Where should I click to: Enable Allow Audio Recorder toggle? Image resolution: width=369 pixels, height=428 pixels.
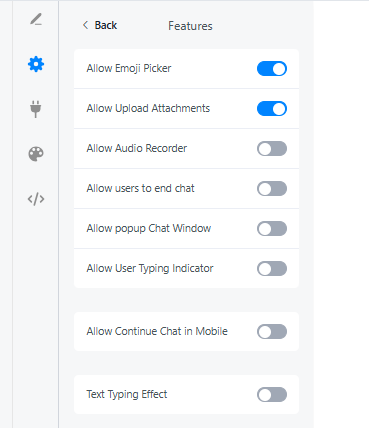pos(272,149)
